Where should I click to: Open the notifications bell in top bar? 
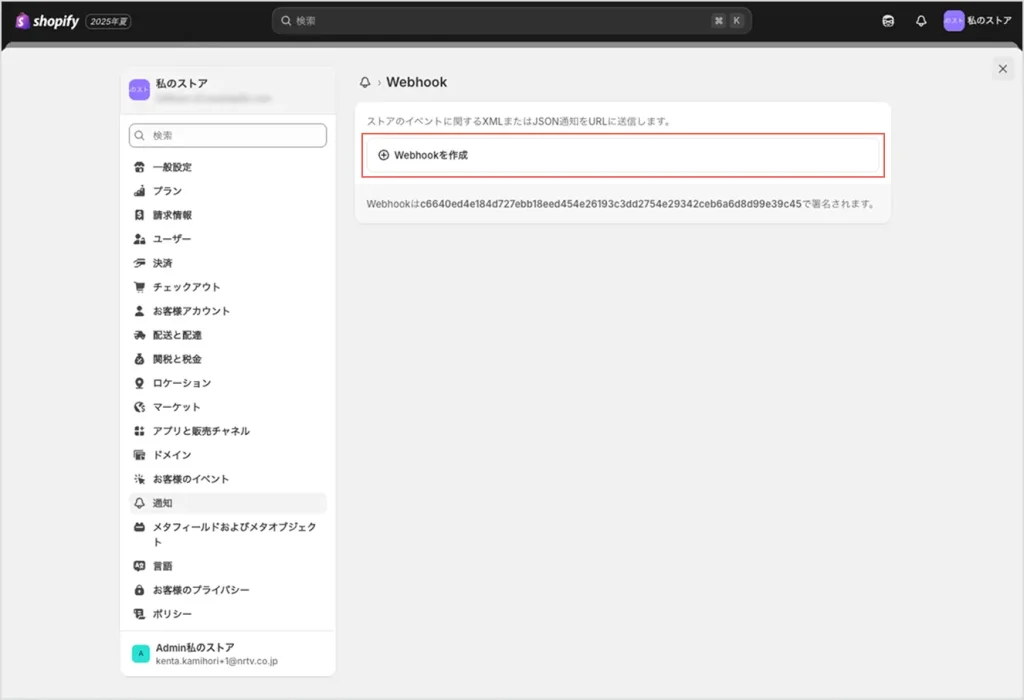921,21
